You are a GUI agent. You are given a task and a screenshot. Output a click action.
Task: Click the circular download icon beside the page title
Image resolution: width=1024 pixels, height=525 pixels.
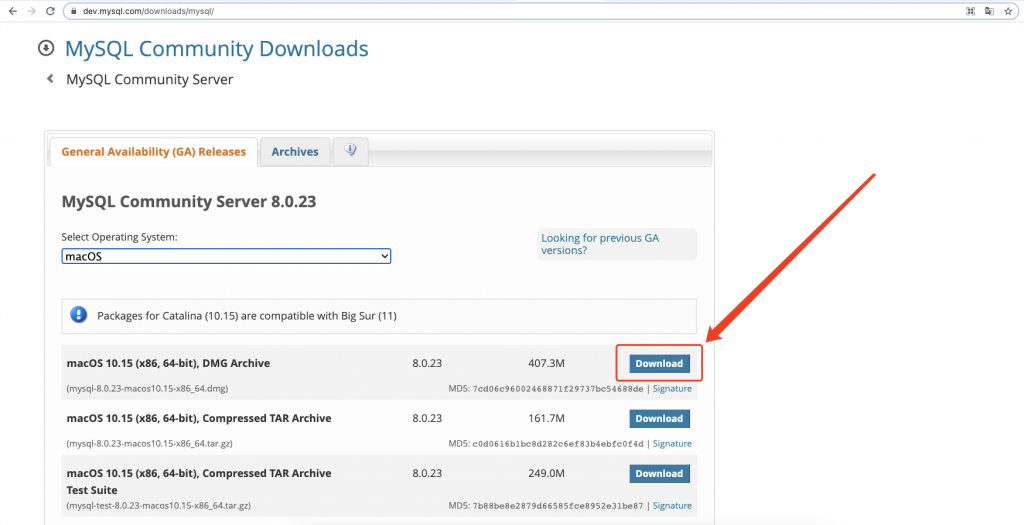pyautogui.click(x=46, y=48)
